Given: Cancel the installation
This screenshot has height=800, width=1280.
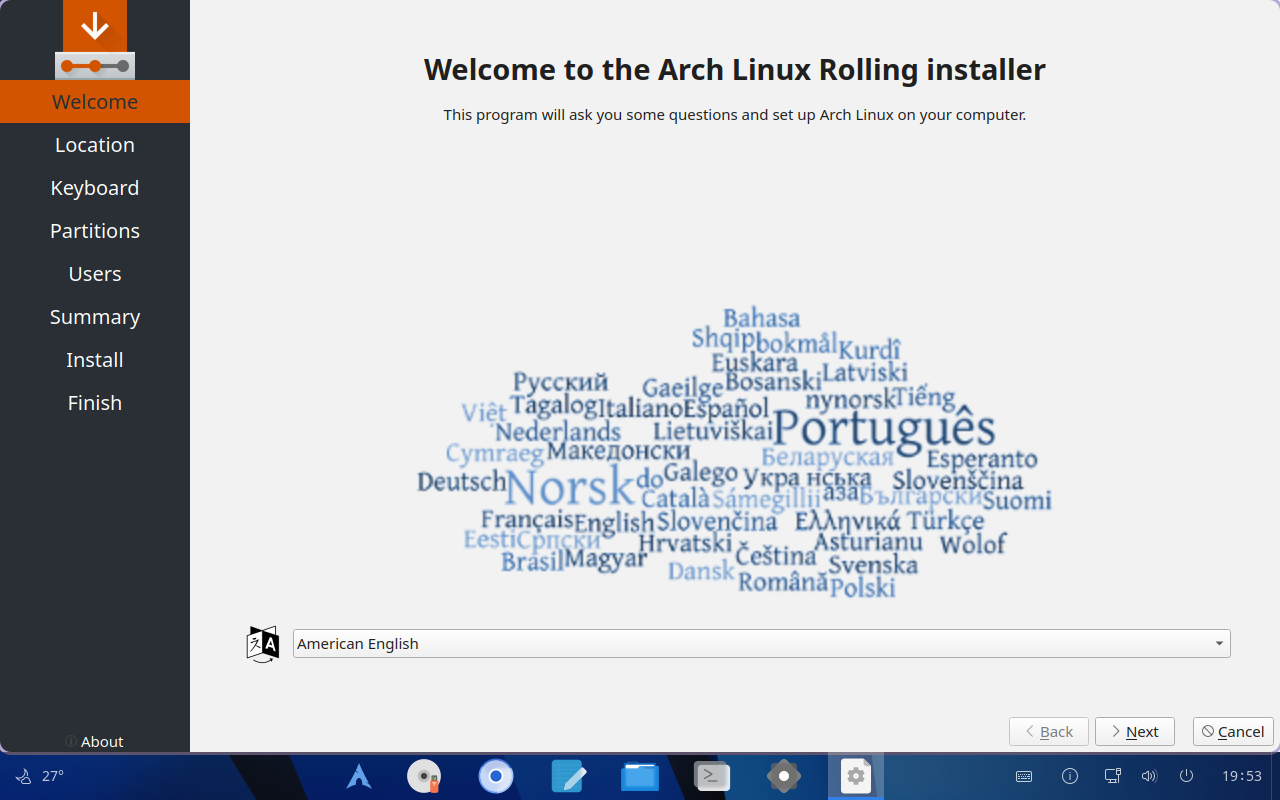Looking at the screenshot, I should [1233, 732].
